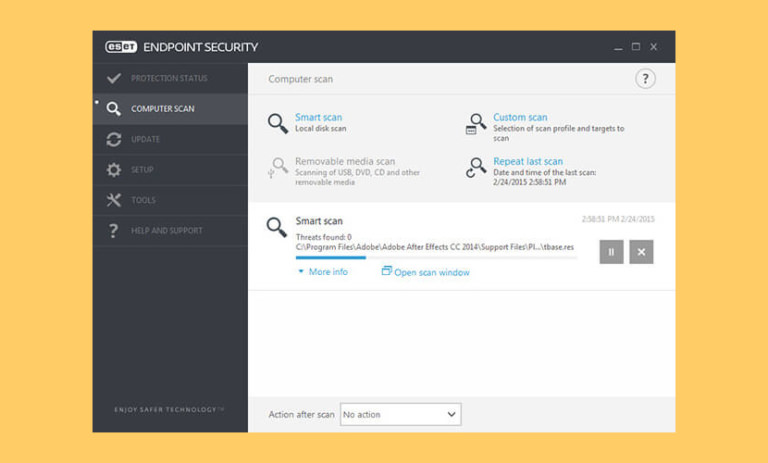
Task: Click the Protection Status checkmark icon
Action: click(114, 78)
